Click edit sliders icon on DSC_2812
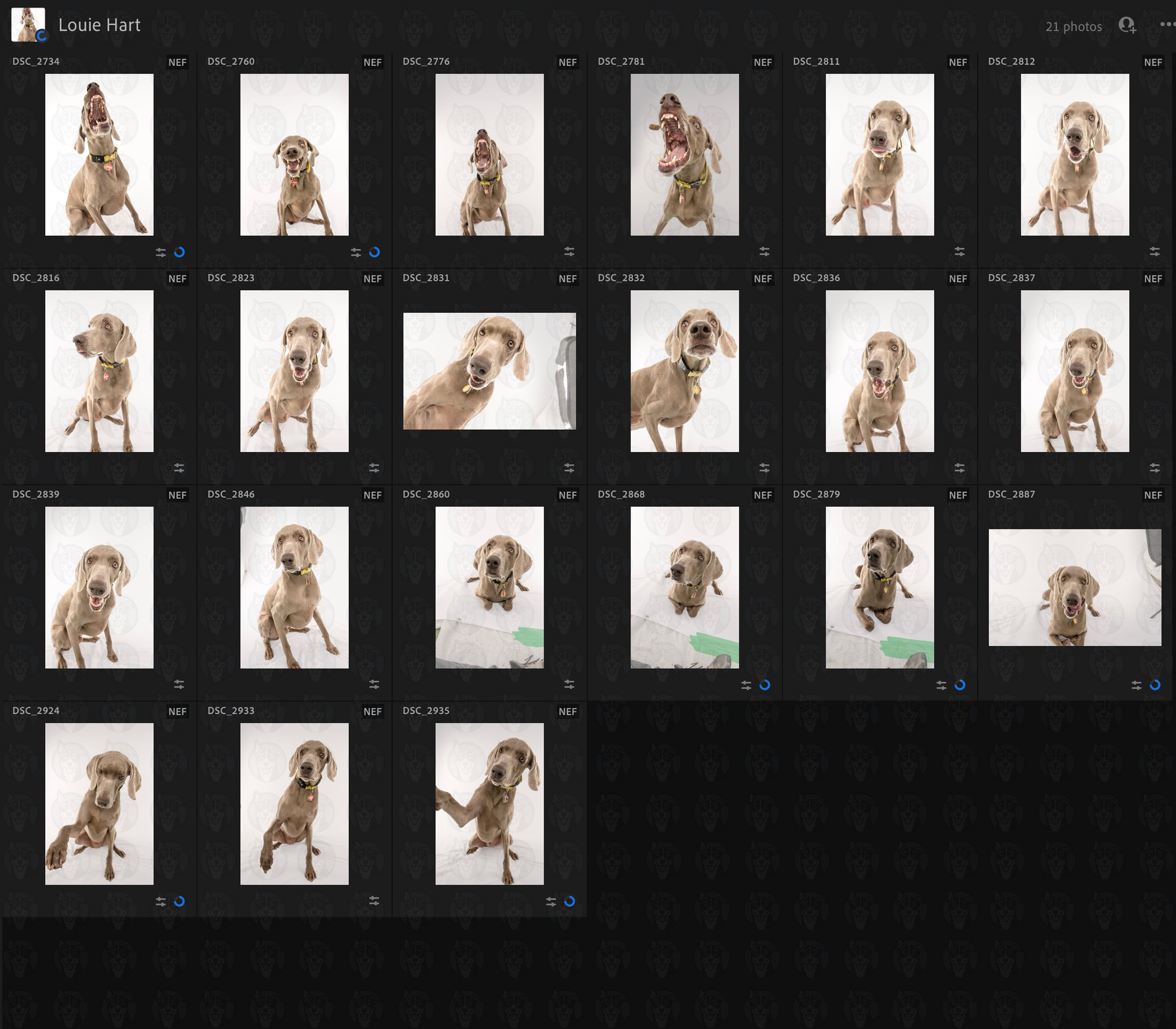This screenshot has width=1176, height=1029. (x=1155, y=251)
